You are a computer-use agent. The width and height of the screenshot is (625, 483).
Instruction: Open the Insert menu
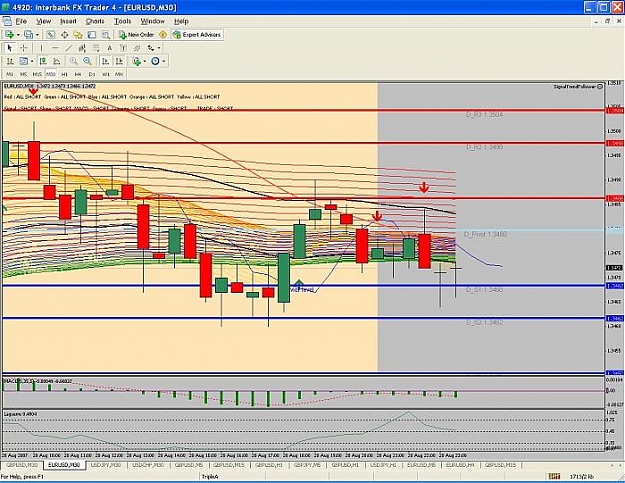[68, 21]
